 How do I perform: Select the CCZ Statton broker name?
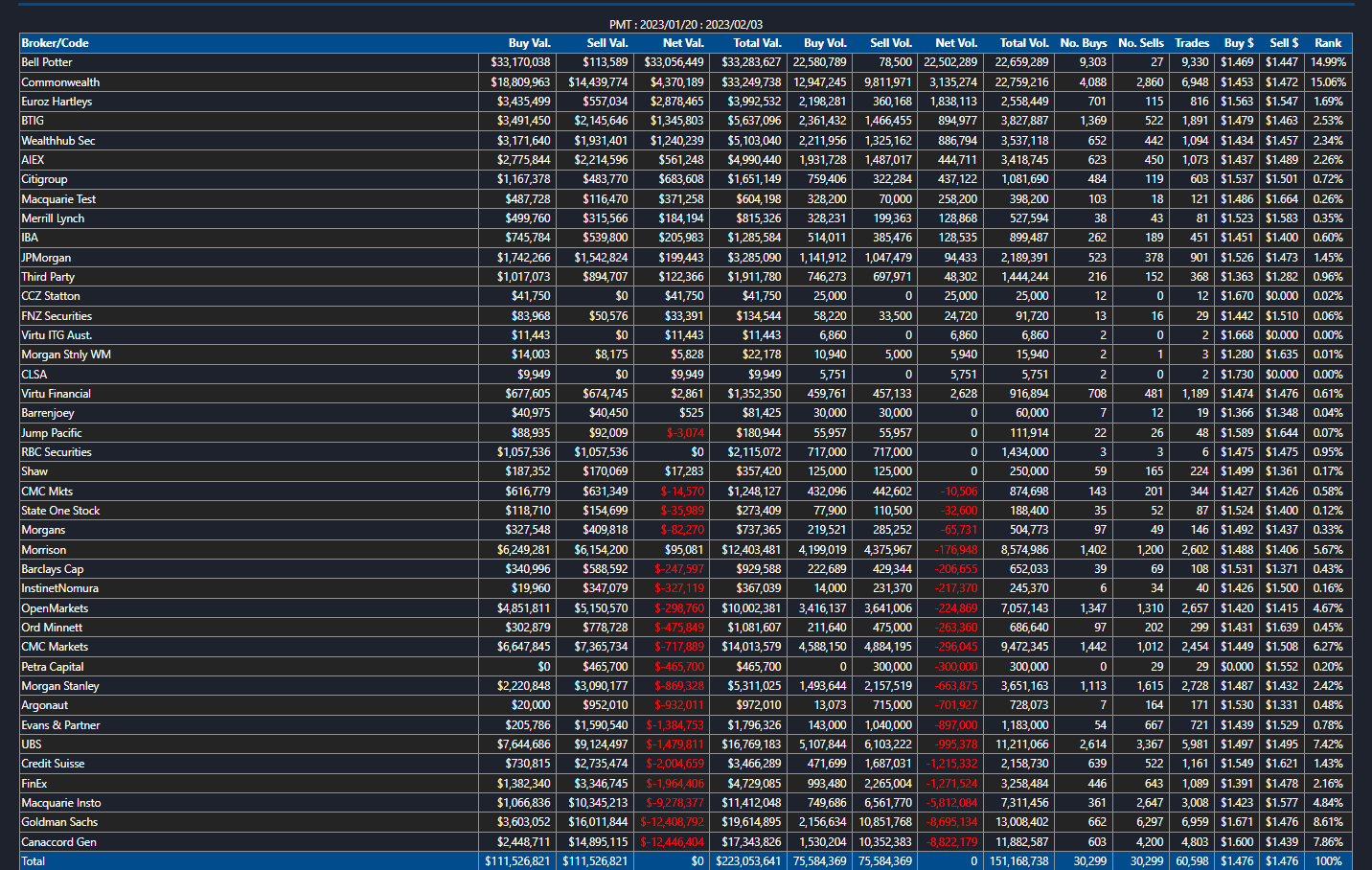point(51,296)
